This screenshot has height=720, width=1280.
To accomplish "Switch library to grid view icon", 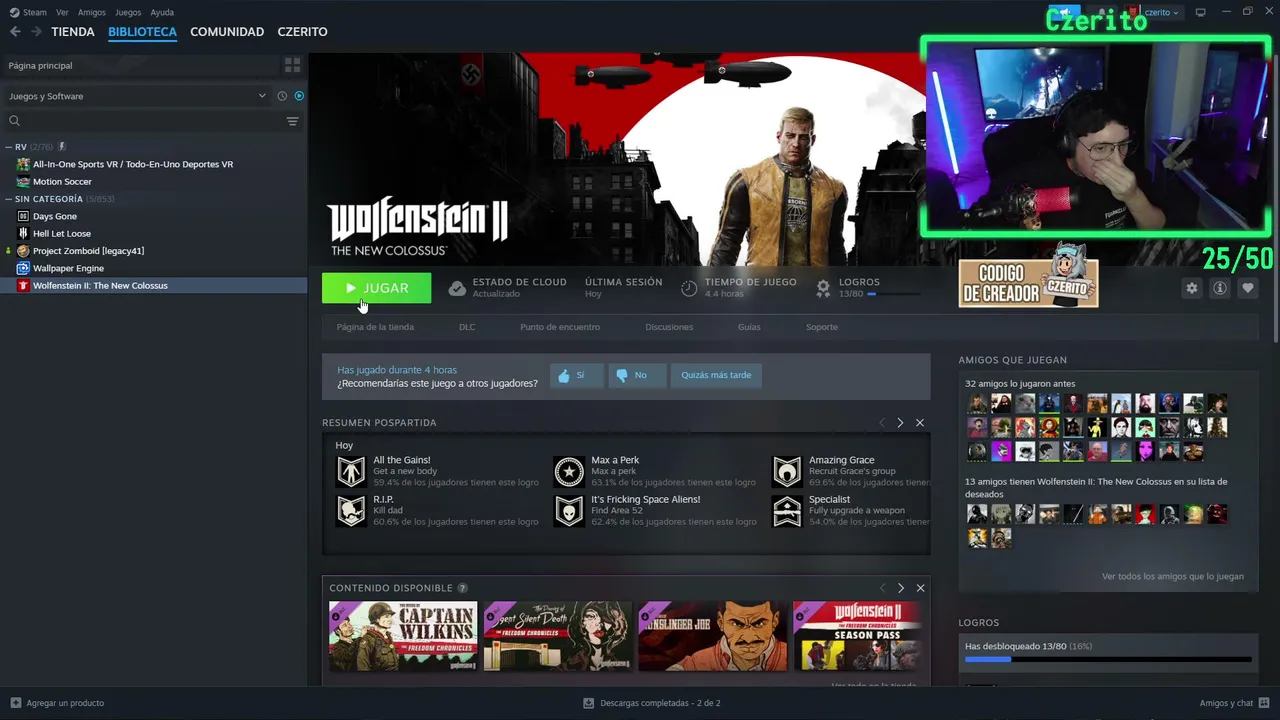I will point(292,65).
